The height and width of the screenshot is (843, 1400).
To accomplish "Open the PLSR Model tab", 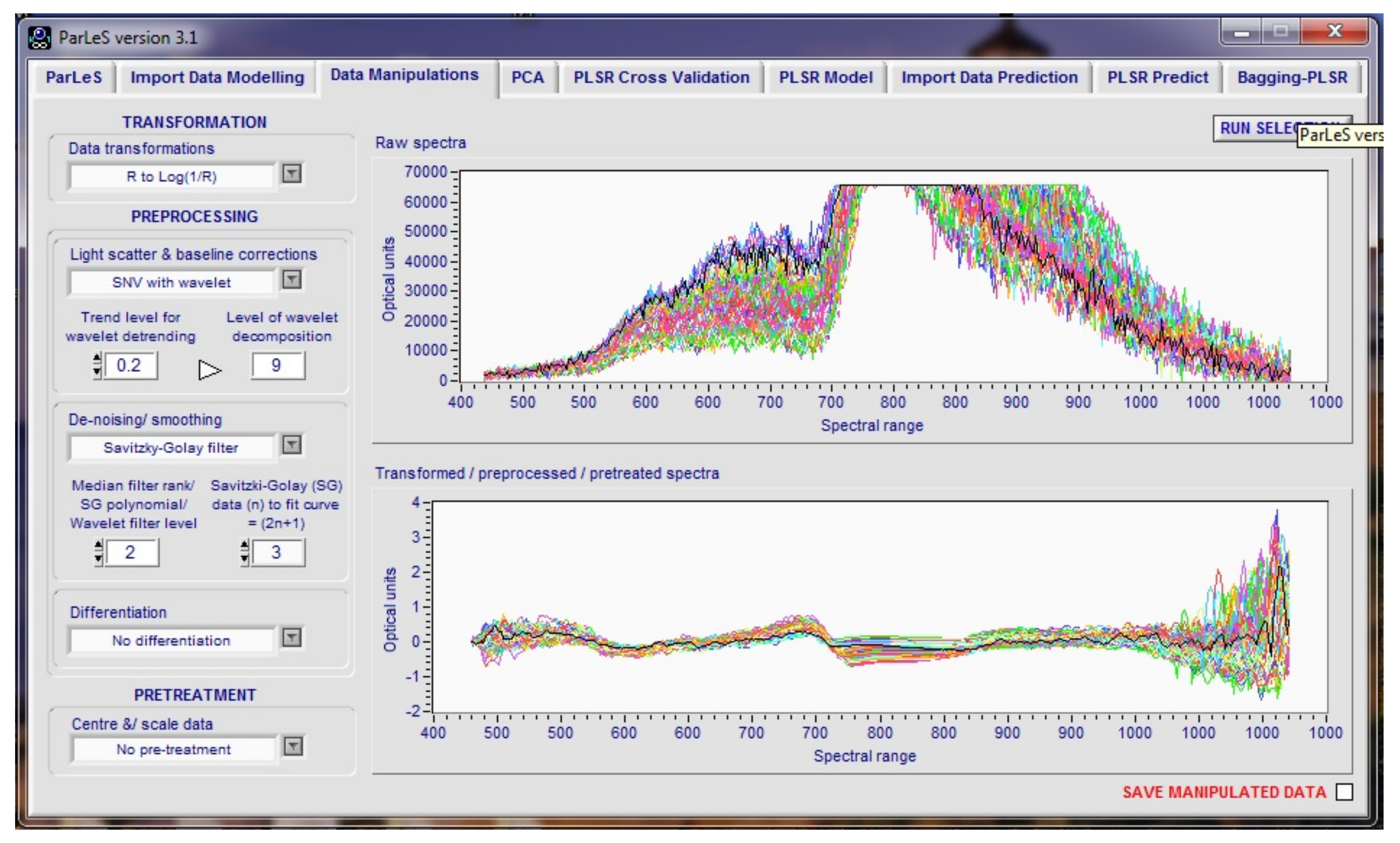I will click(825, 77).
